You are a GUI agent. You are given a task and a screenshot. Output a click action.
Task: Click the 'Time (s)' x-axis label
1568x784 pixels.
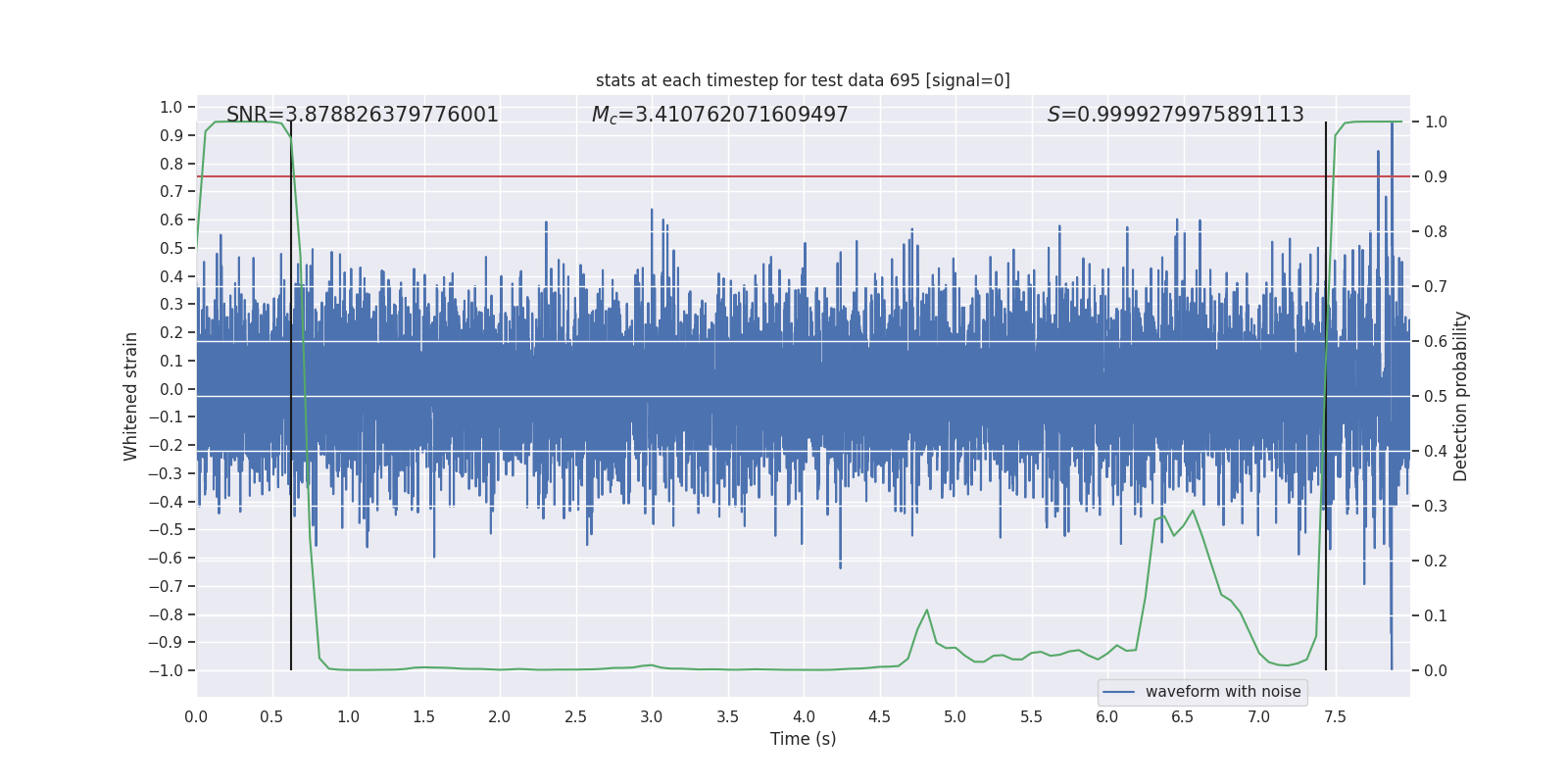(804, 739)
